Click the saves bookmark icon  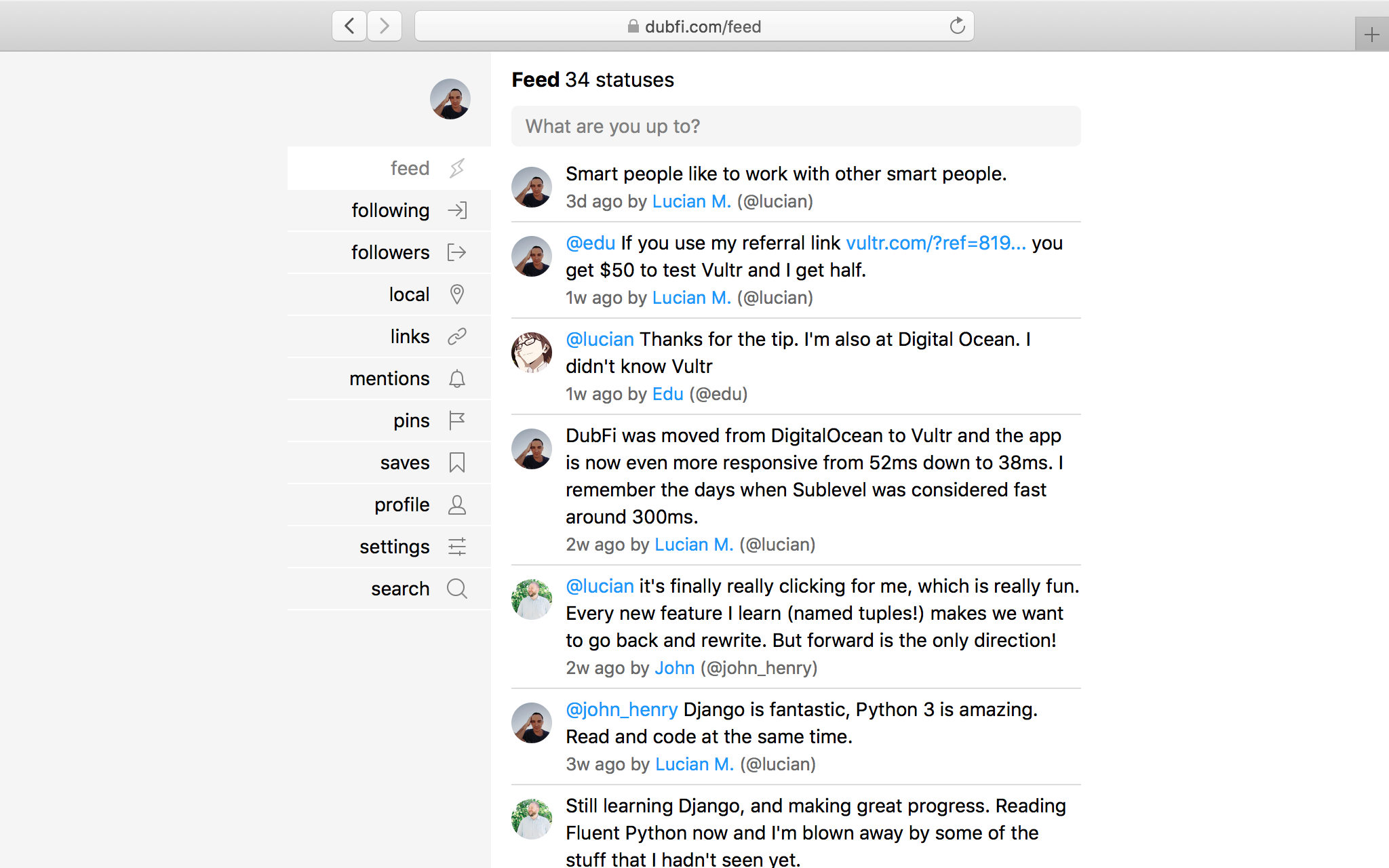pos(457,462)
